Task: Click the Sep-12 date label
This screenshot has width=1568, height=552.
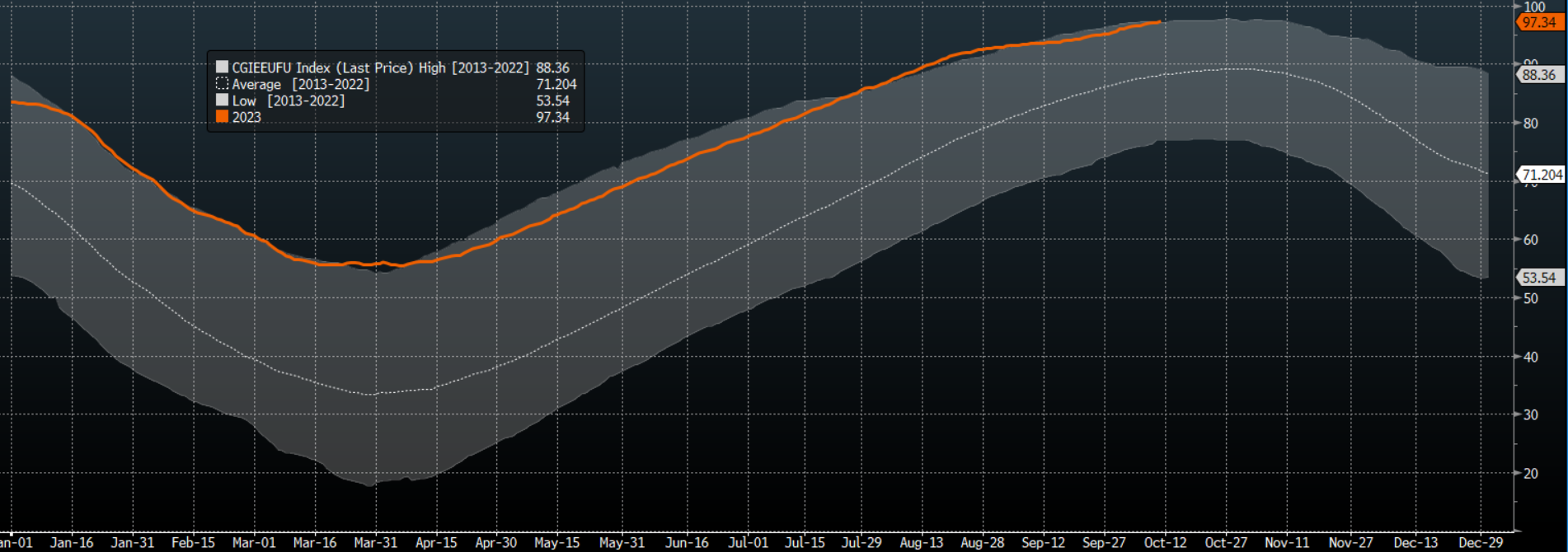Action: [1043, 542]
